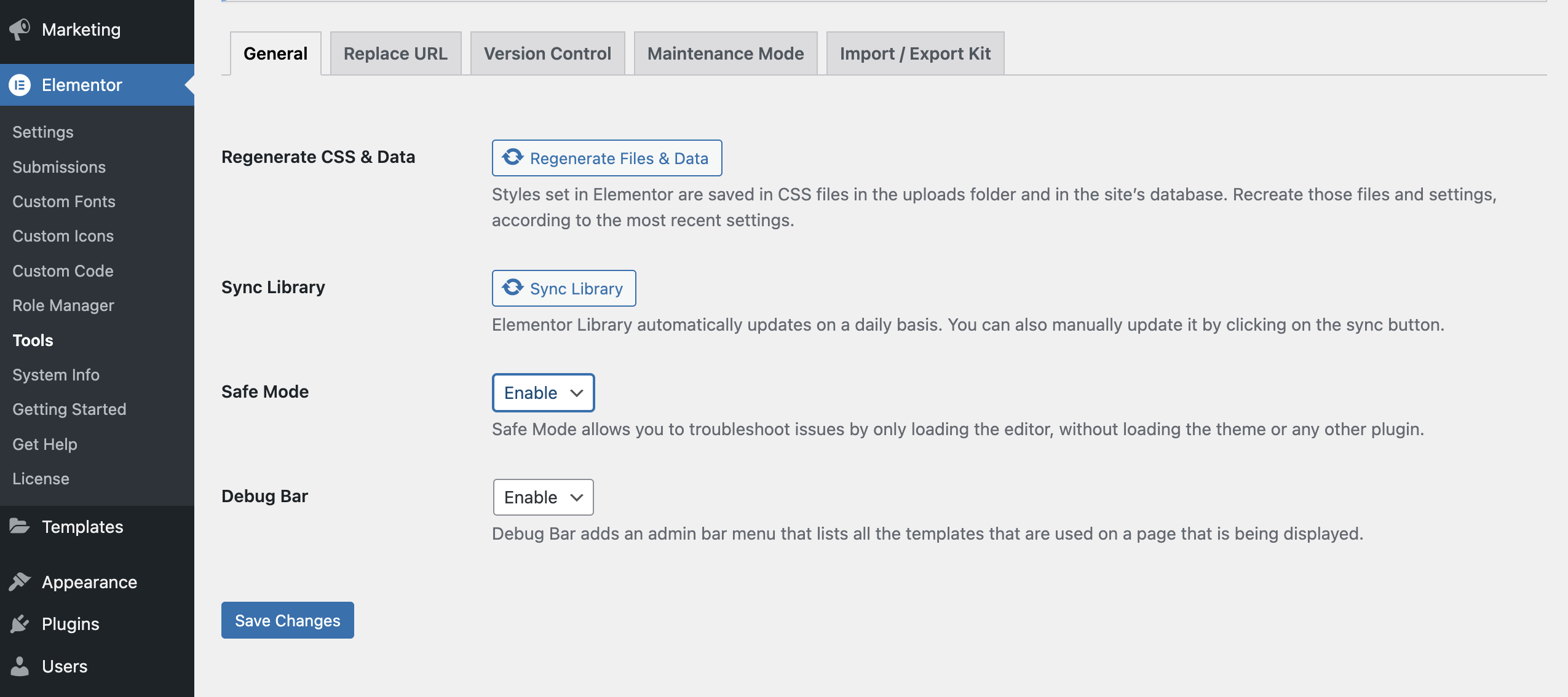Click the Sync Library button

564,288
